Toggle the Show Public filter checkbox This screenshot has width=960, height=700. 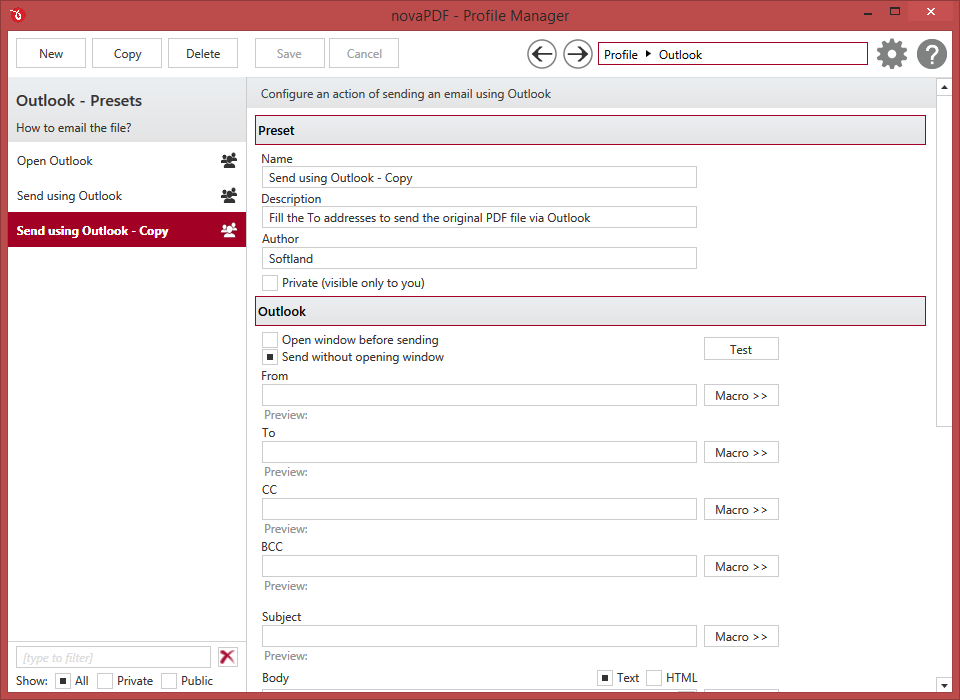(x=169, y=681)
